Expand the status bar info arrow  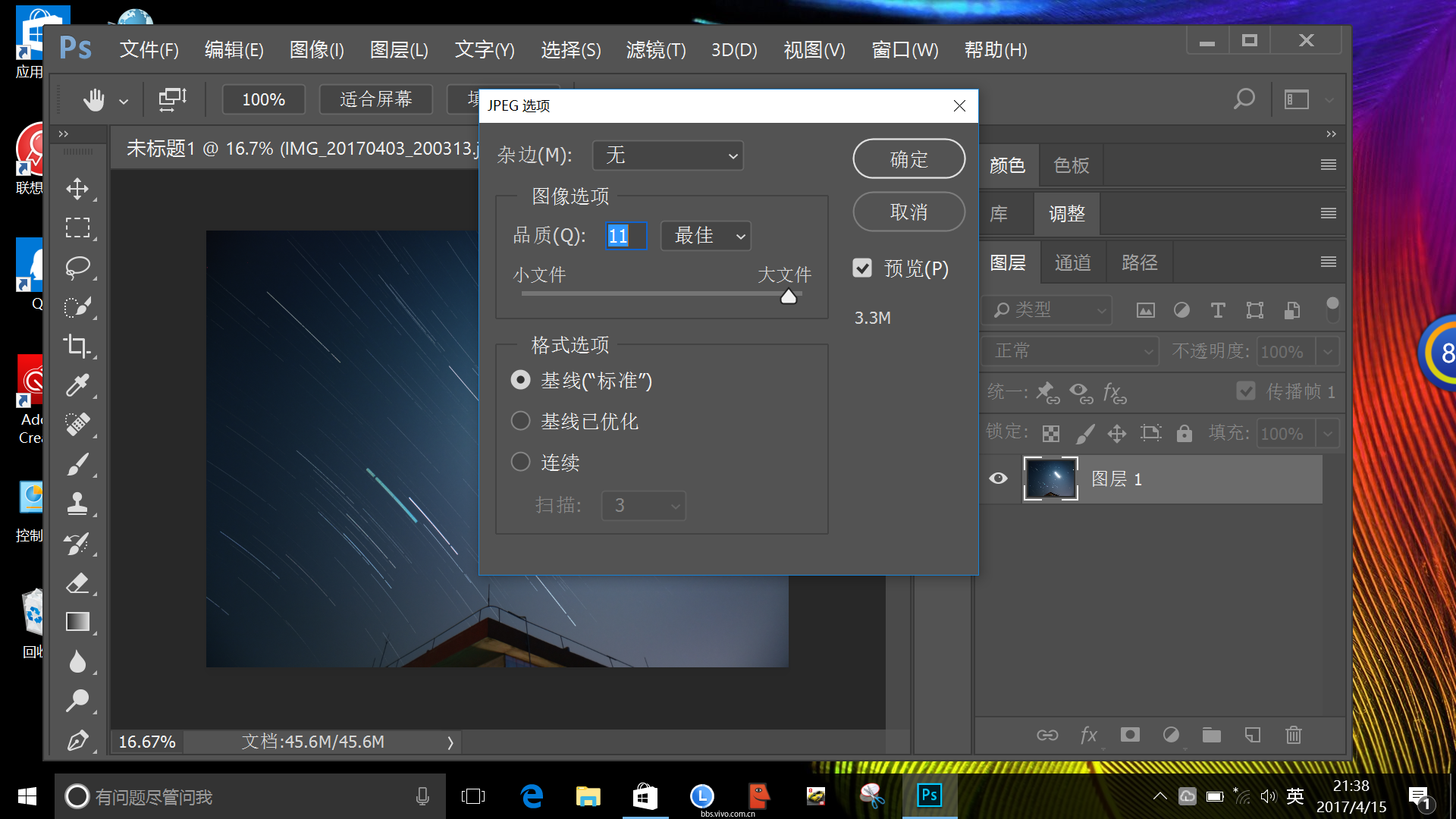tap(450, 742)
